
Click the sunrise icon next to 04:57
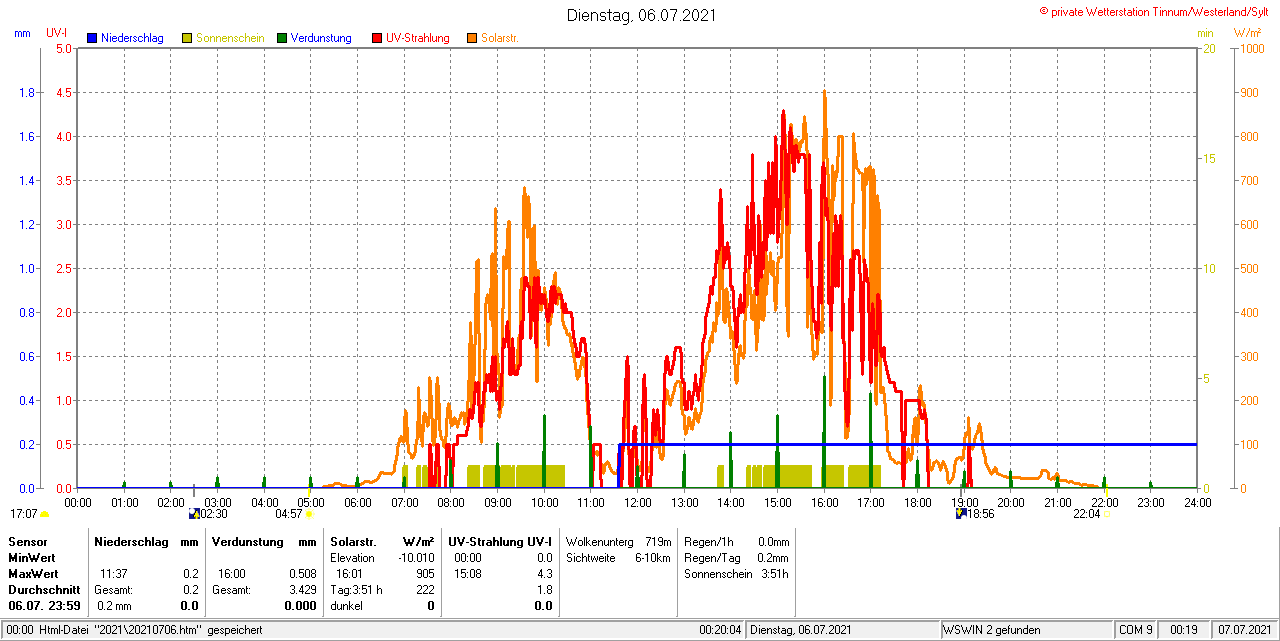[309, 514]
